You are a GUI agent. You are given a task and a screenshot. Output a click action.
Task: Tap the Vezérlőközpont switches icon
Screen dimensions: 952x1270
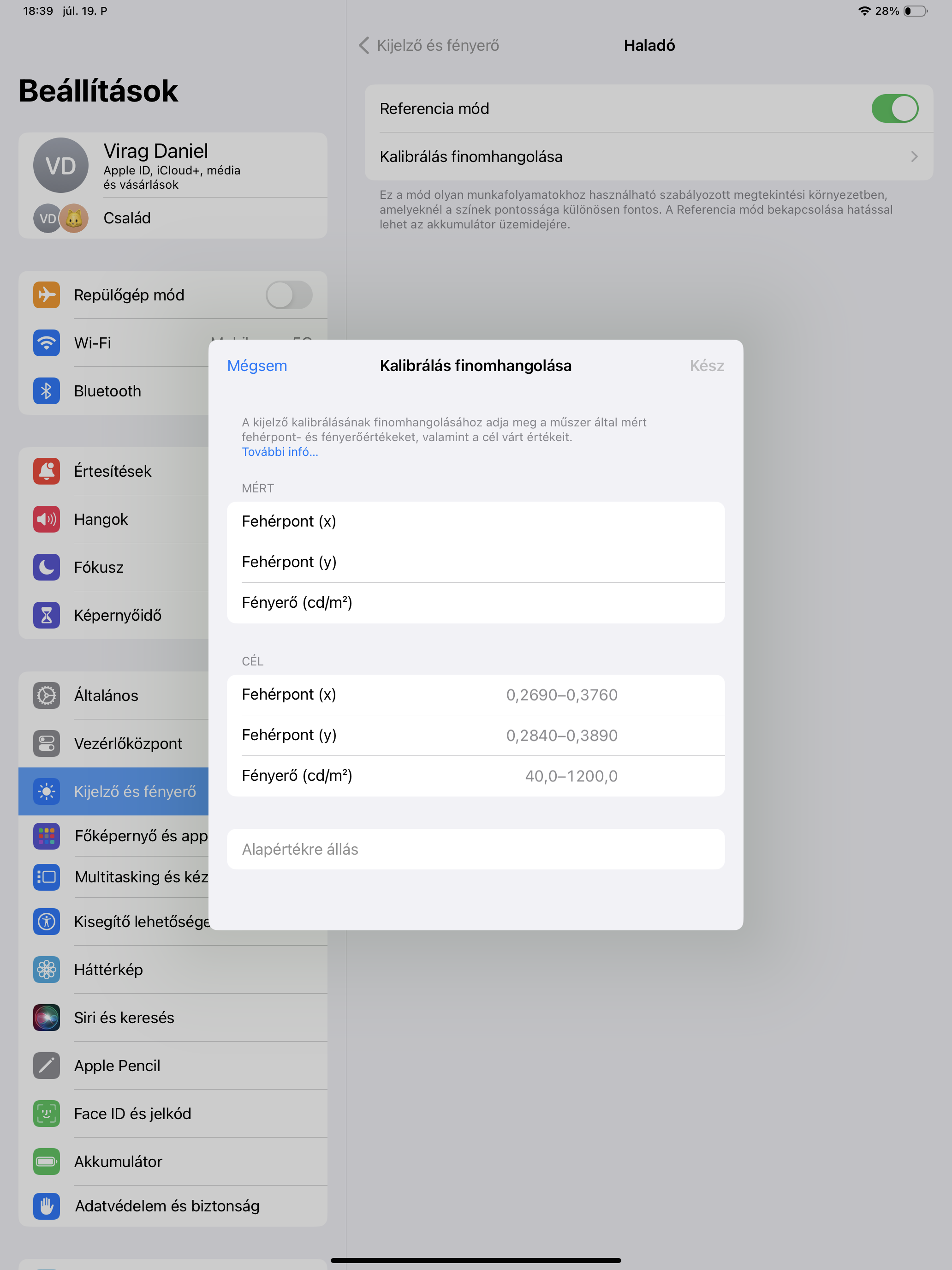(47, 743)
